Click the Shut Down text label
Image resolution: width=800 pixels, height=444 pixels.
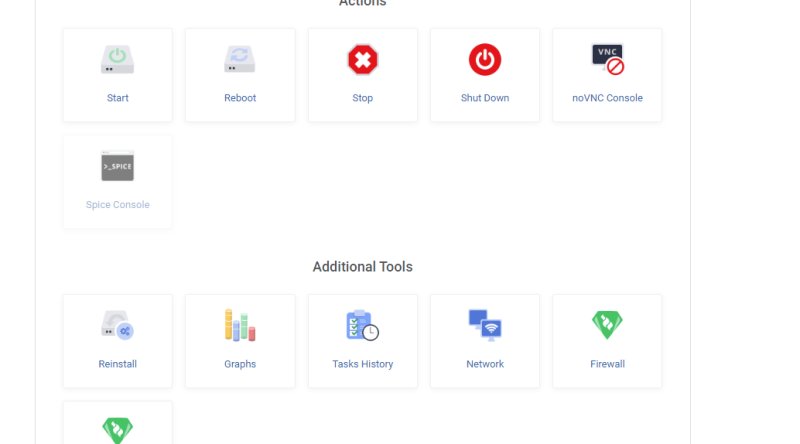pyautogui.click(x=485, y=98)
